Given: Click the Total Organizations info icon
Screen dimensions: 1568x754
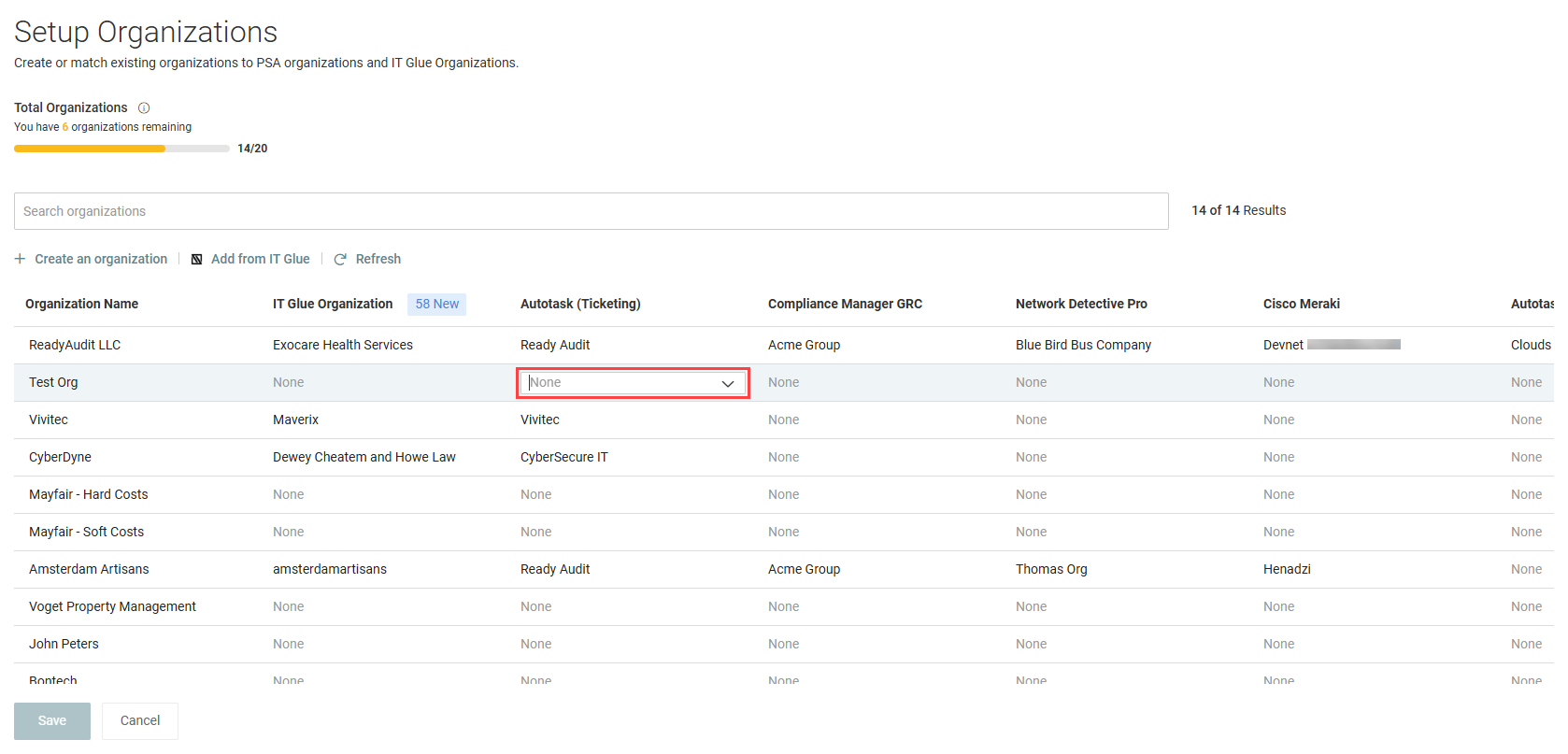Looking at the screenshot, I should click(144, 108).
